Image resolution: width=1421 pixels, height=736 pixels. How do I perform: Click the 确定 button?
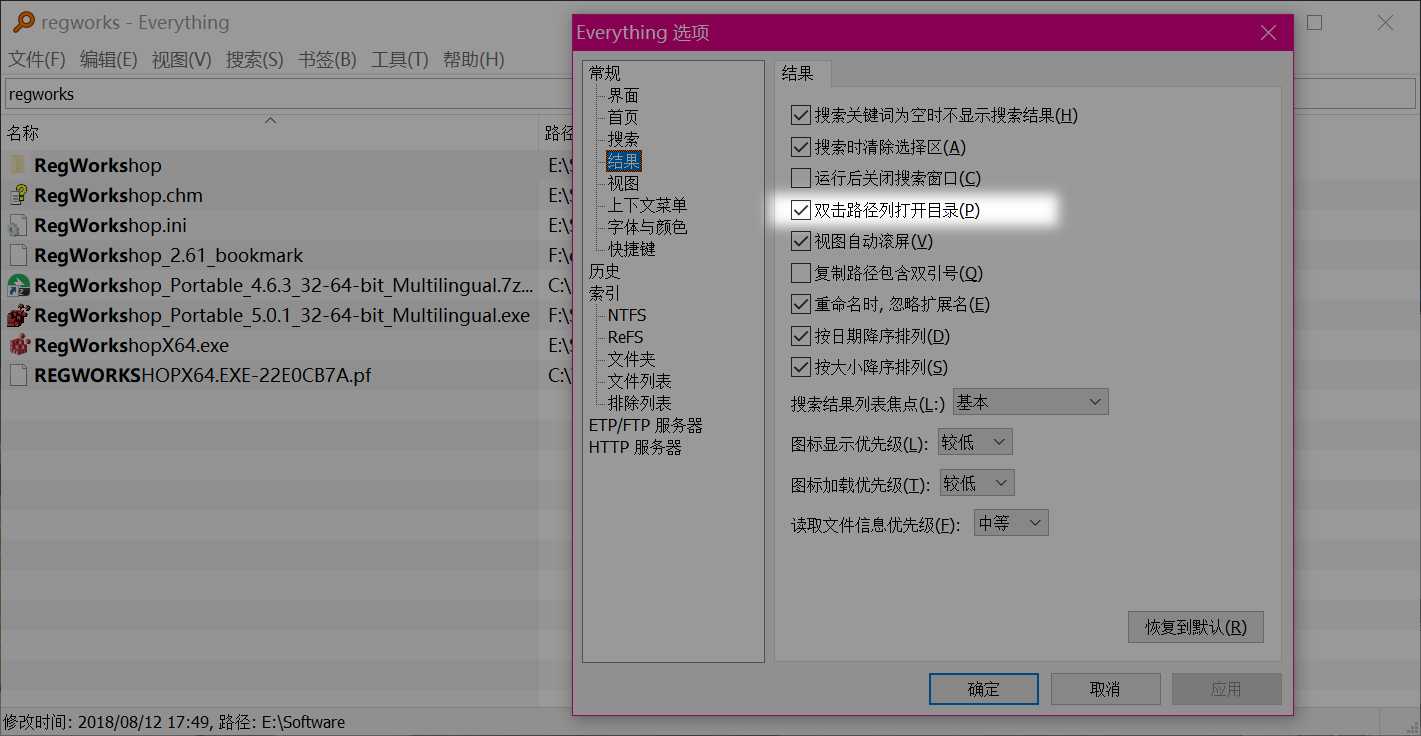tap(983, 689)
